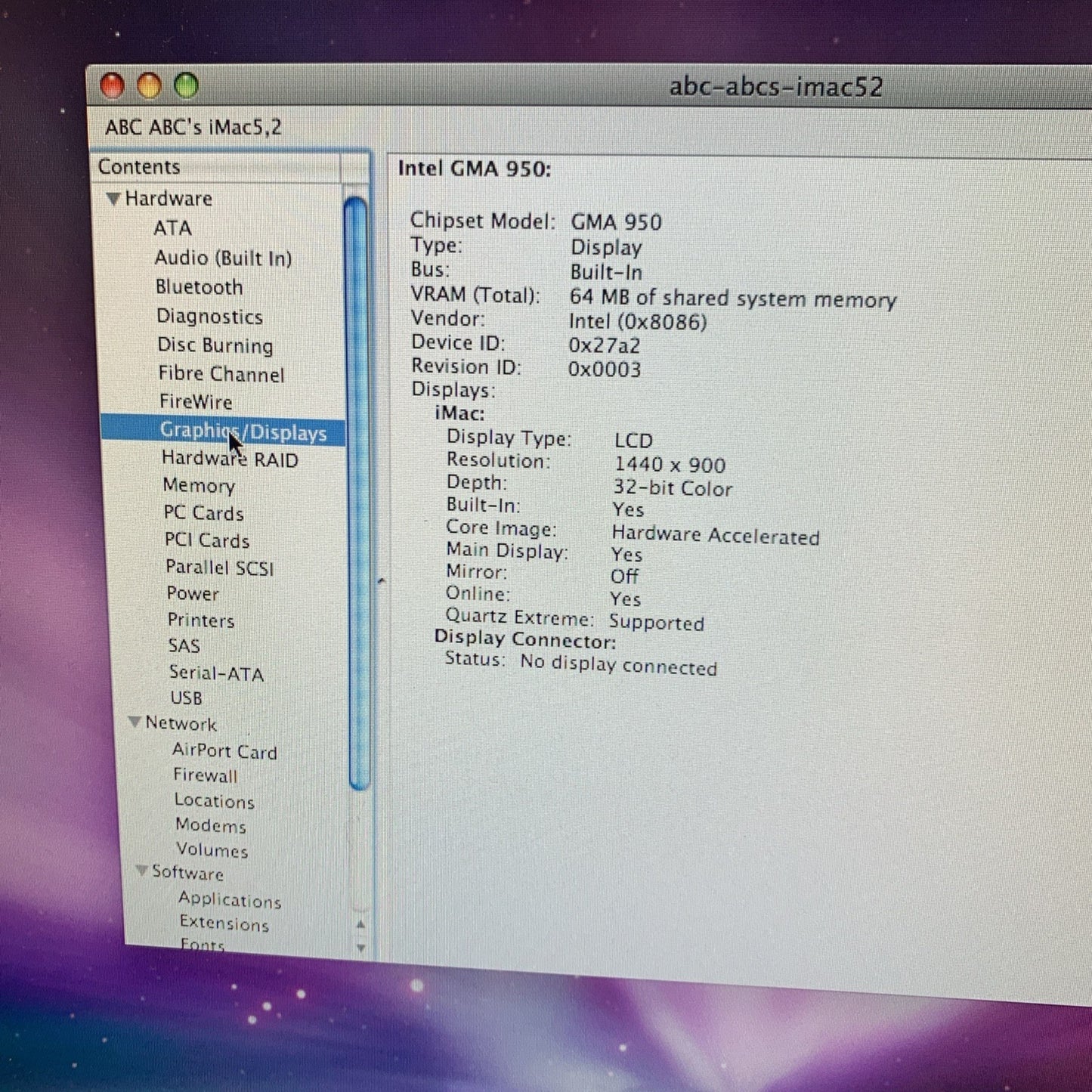Select Printers in the sidebar
Screen dimensions: 1092x1092
tap(201, 620)
